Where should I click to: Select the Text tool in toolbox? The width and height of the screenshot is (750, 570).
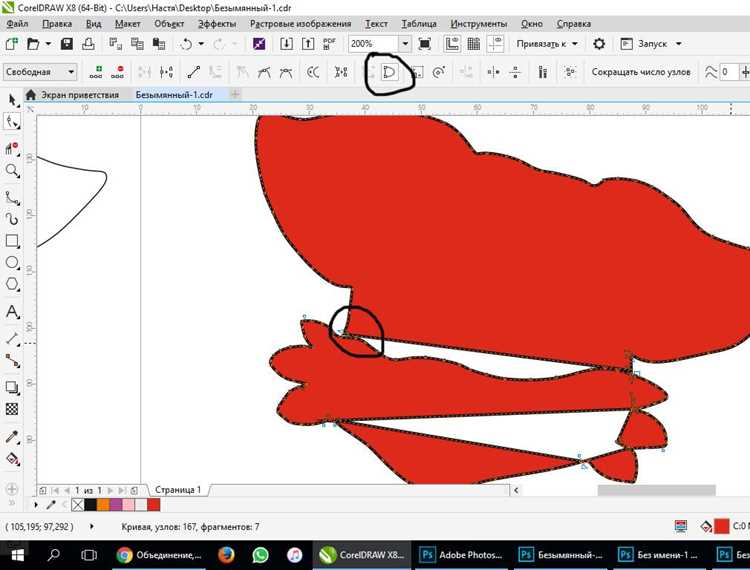point(12,312)
